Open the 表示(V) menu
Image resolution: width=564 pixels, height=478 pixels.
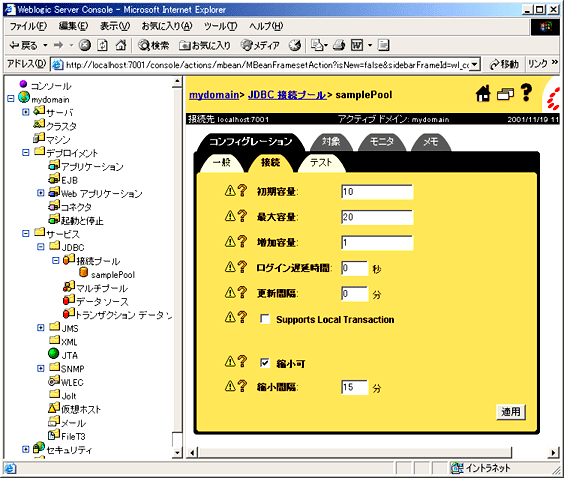[x=115, y=26]
